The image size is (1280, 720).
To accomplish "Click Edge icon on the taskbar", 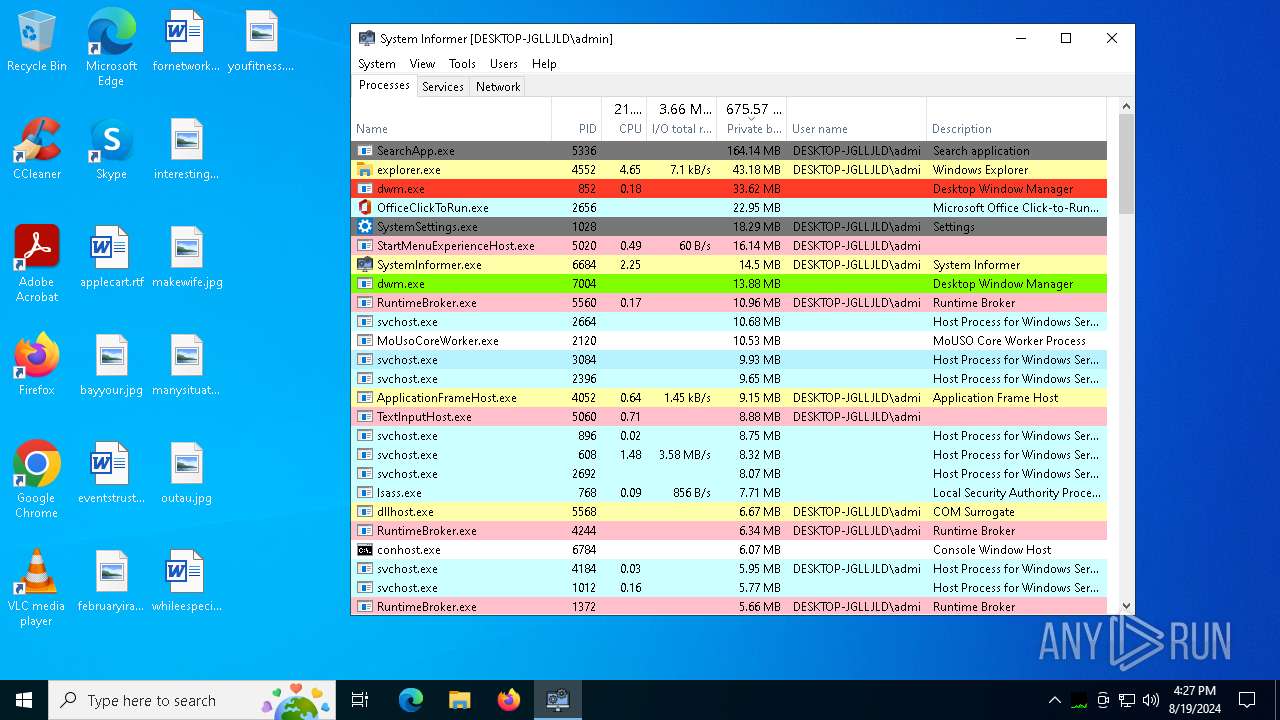I will pos(410,700).
